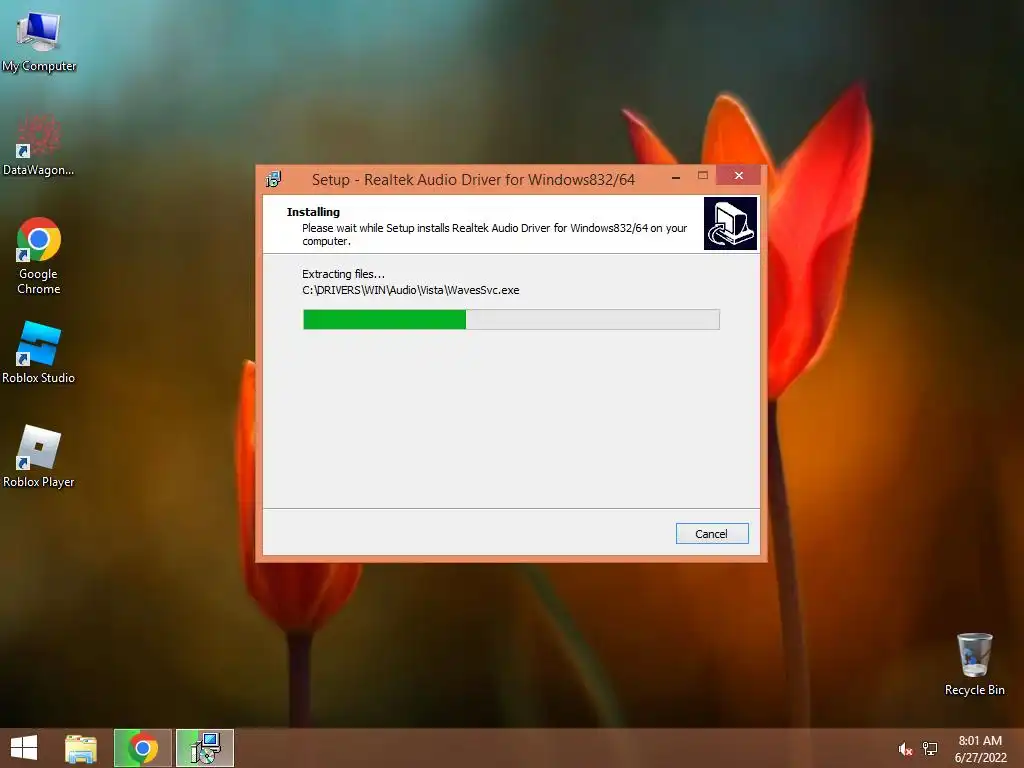Screen dimensions: 1024x768
Task: Click the setup icon in the title bar
Action: (274, 179)
